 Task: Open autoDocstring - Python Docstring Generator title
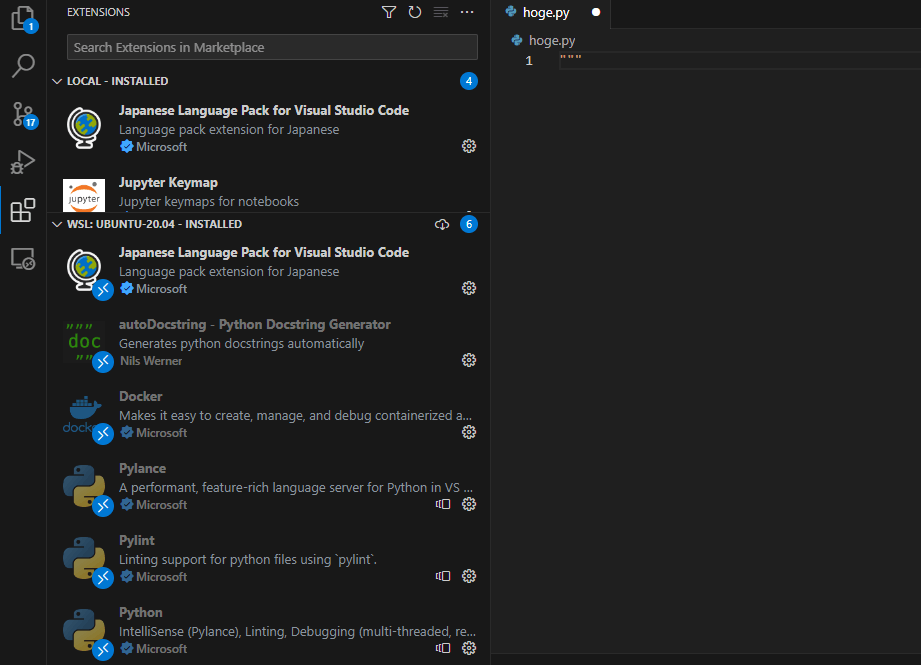[x=254, y=324]
